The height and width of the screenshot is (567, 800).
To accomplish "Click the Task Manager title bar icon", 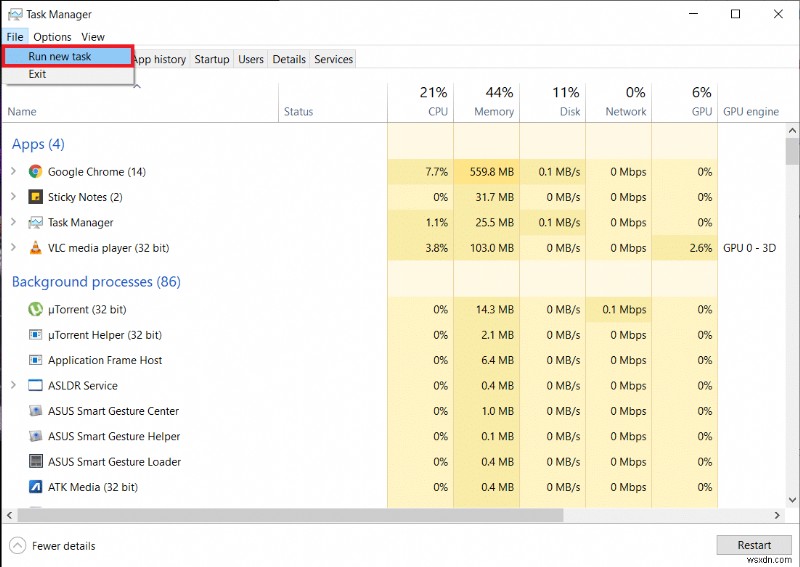I will tap(15, 14).
